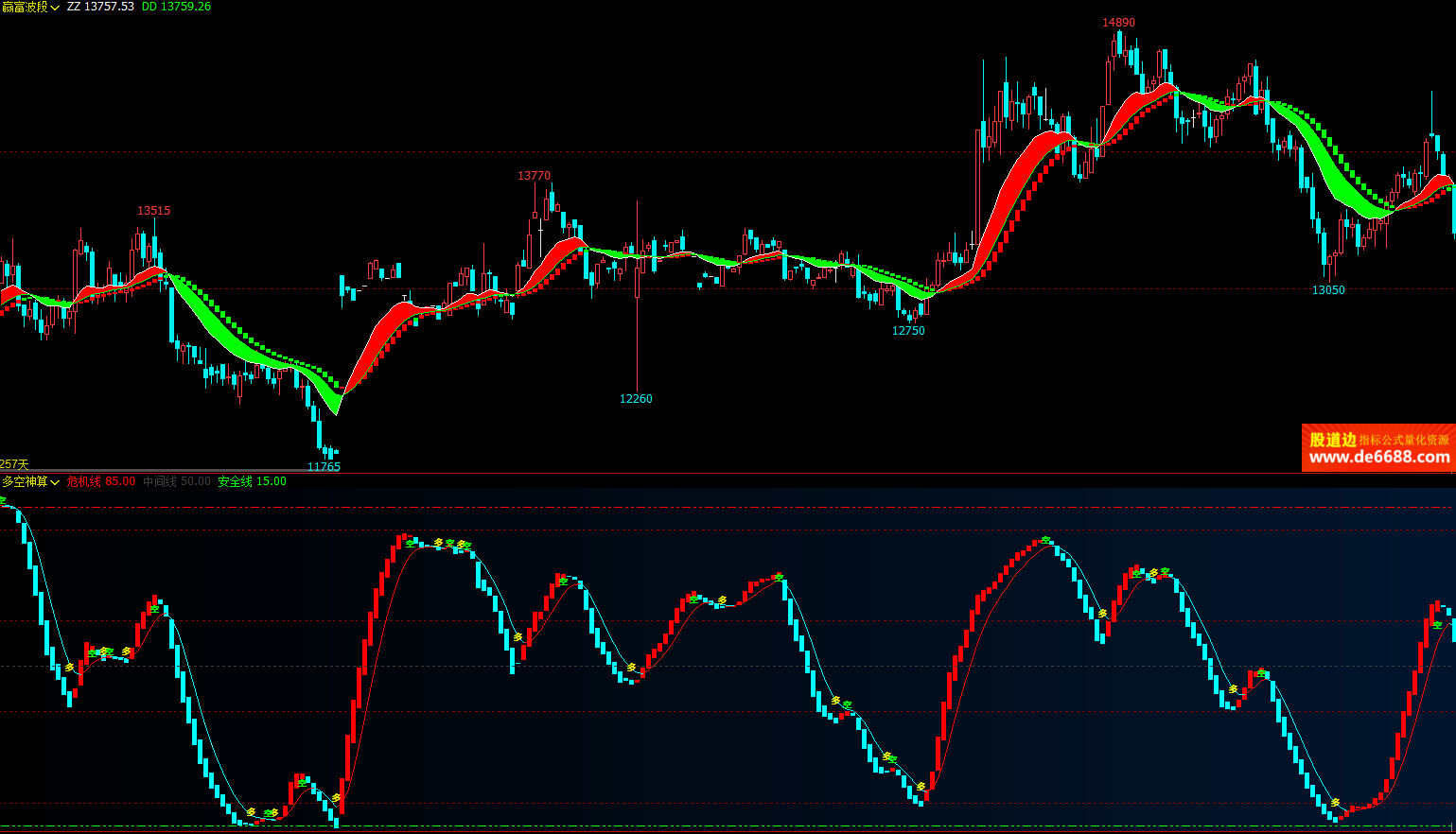Click the red line separating the two chart panels
1456x834 pixels.
[x=728, y=473]
